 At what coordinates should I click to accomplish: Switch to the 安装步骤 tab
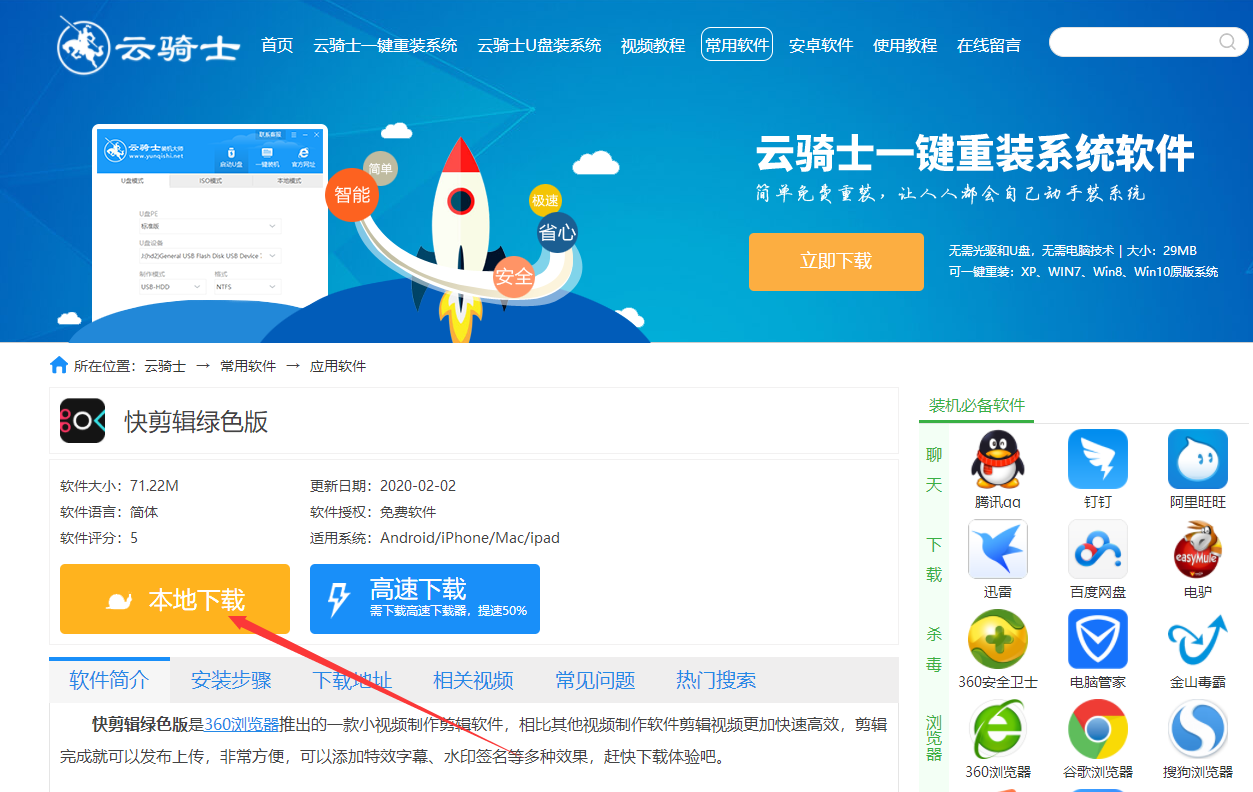pos(231,680)
